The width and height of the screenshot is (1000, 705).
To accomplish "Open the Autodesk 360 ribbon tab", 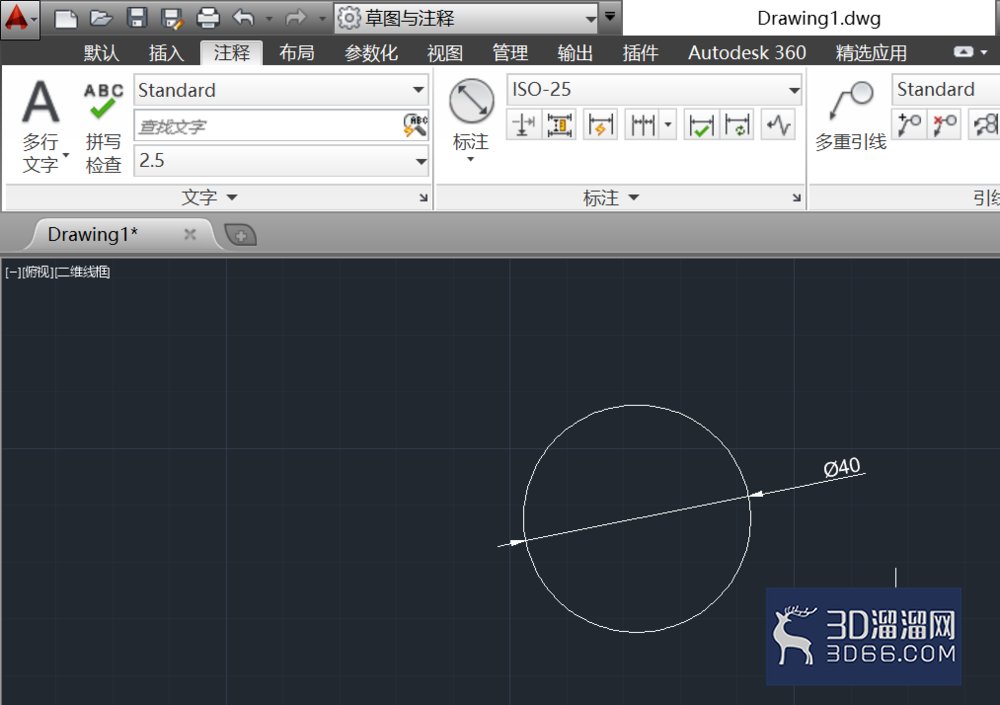I will coord(747,52).
